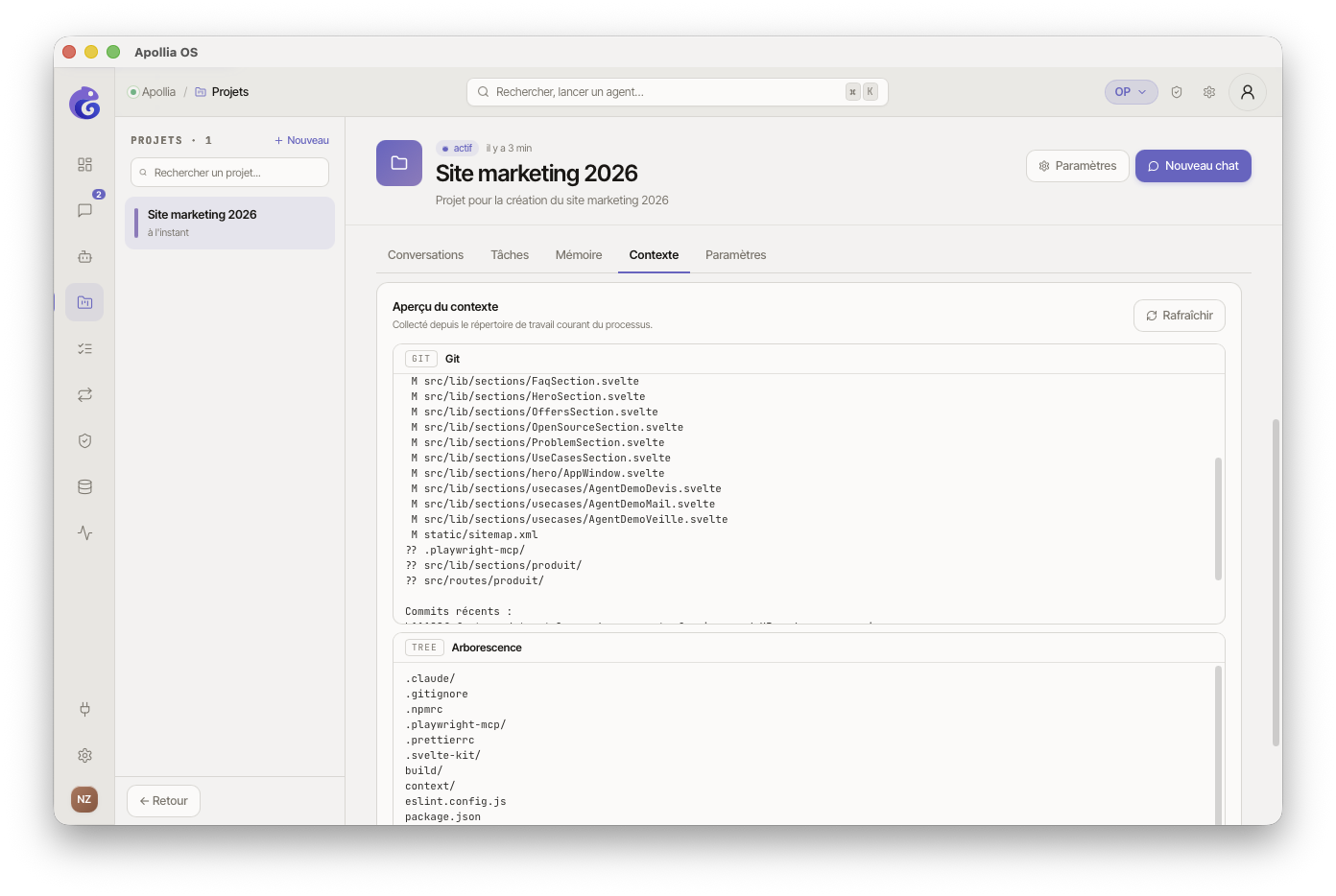Click the Apollia logo in the sidebar
The image size is (1336, 896).
click(x=84, y=103)
